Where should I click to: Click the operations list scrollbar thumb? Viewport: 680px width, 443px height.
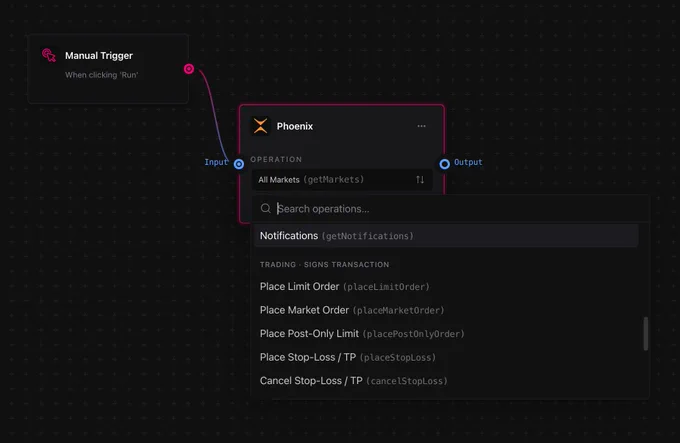pyautogui.click(x=646, y=333)
